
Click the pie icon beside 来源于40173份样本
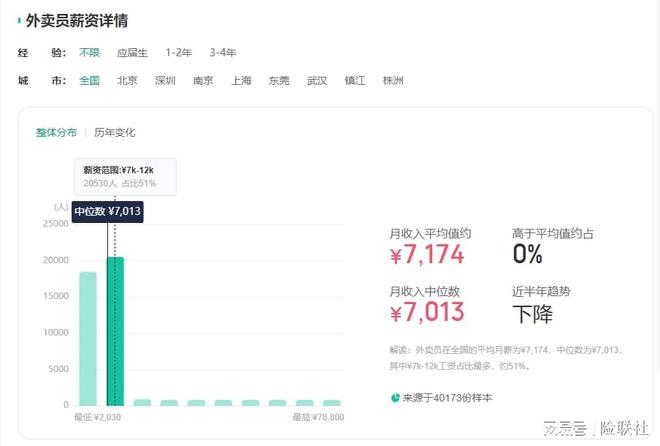395,398
